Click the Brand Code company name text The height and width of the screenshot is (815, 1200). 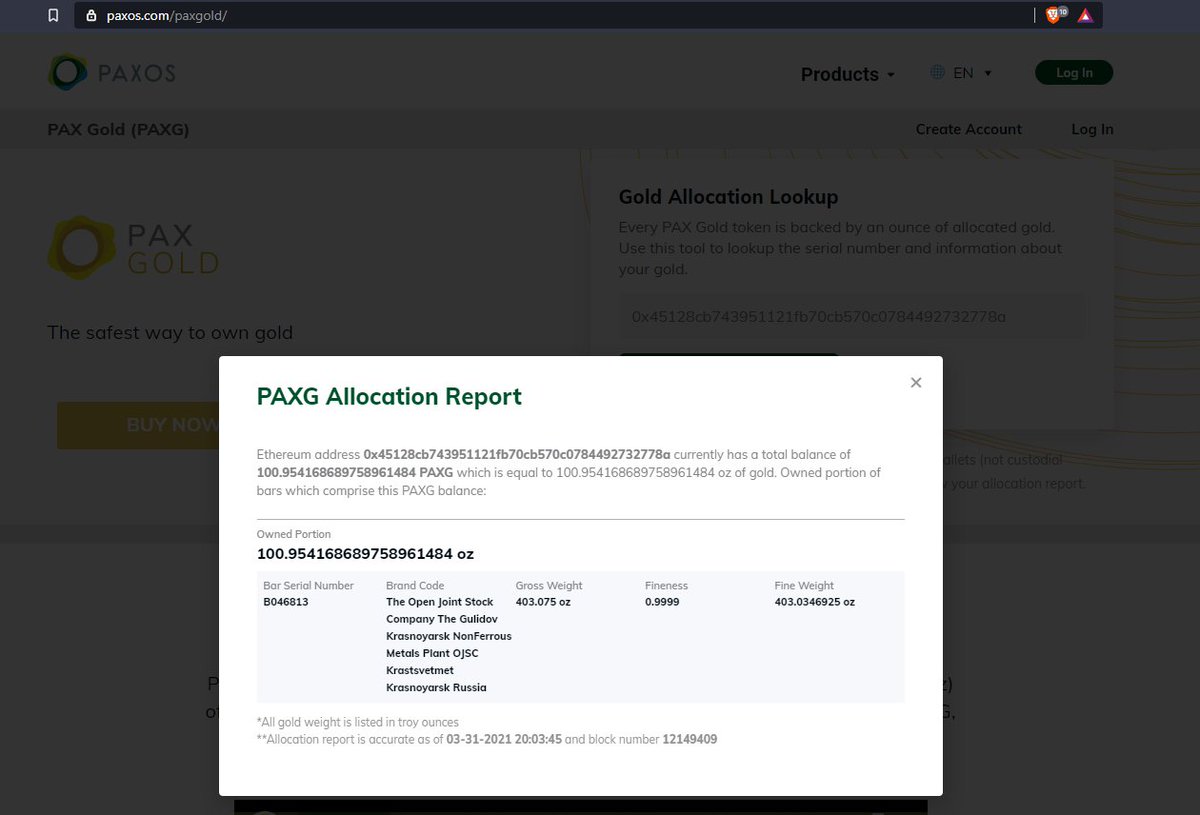pos(448,645)
